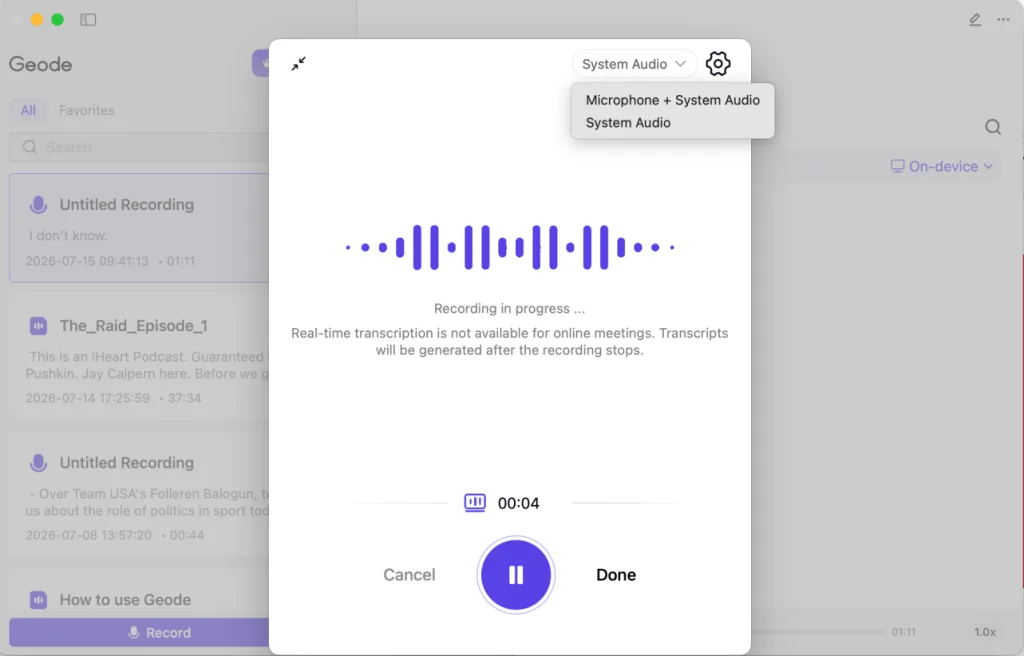
Task: Open the System Audio source dropdown
Action: point(634,64)
